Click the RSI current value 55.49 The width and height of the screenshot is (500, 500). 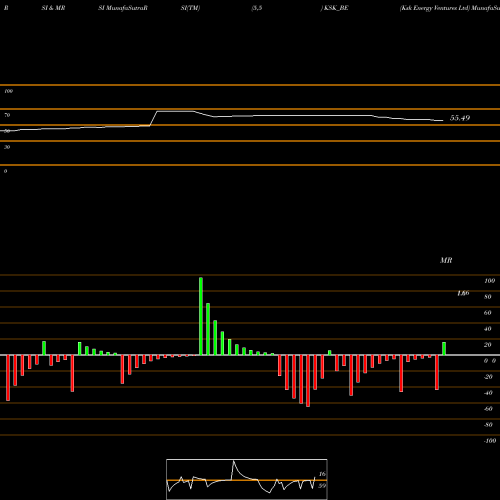460,118
